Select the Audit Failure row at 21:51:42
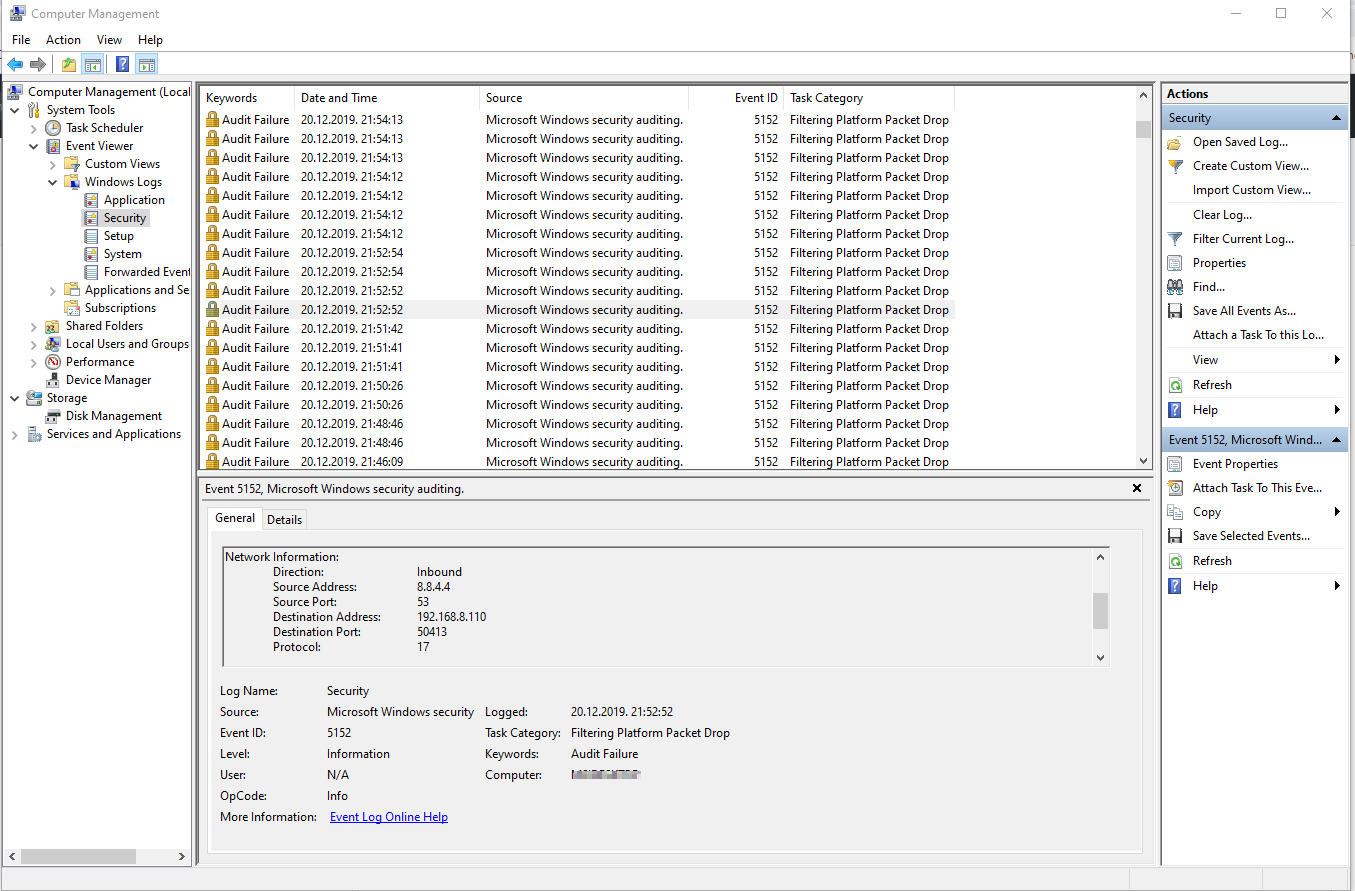1355x891 pixels. 577,329
